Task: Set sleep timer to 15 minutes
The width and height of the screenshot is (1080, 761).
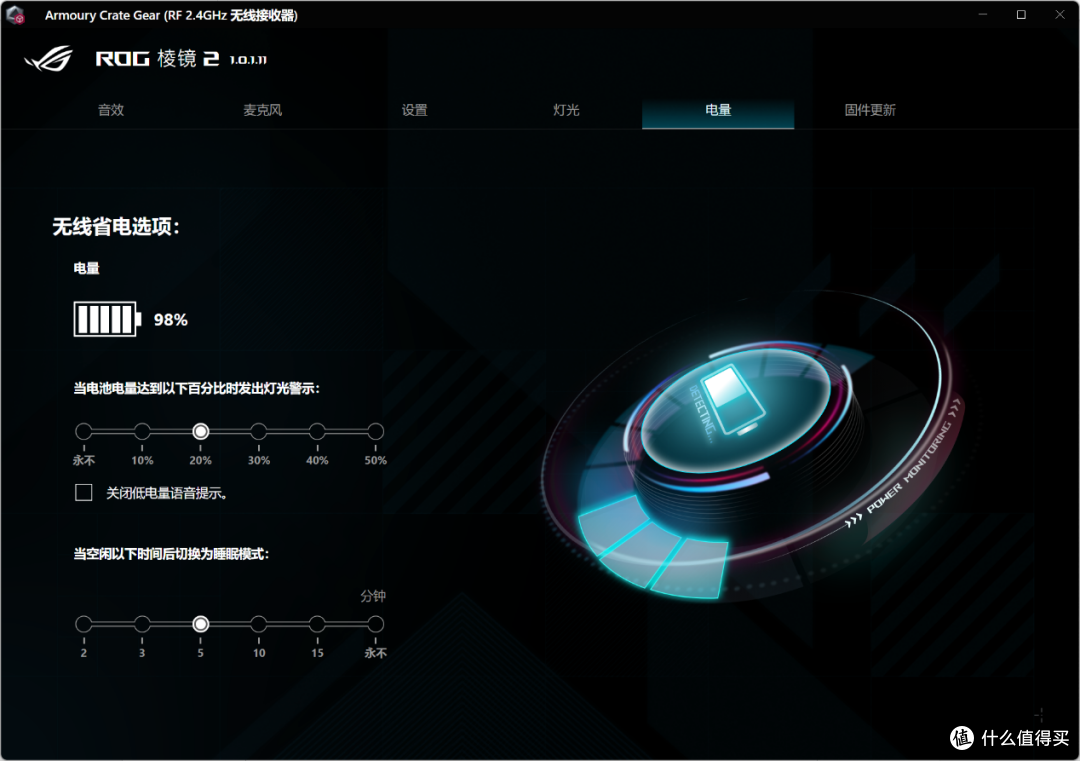Action: click(317, 624)
